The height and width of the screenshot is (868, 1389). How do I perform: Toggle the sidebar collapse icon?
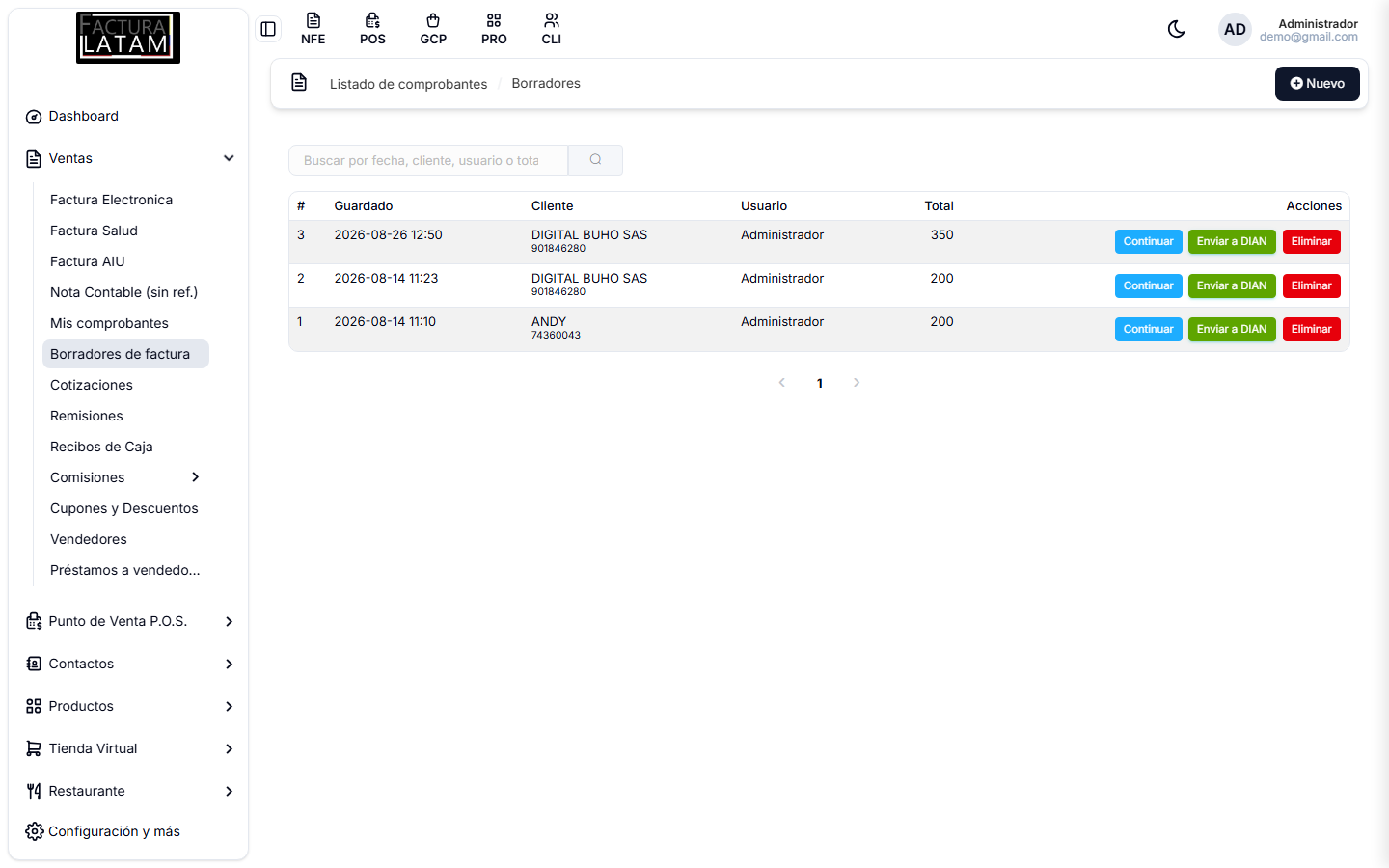[x=268, y=29]
